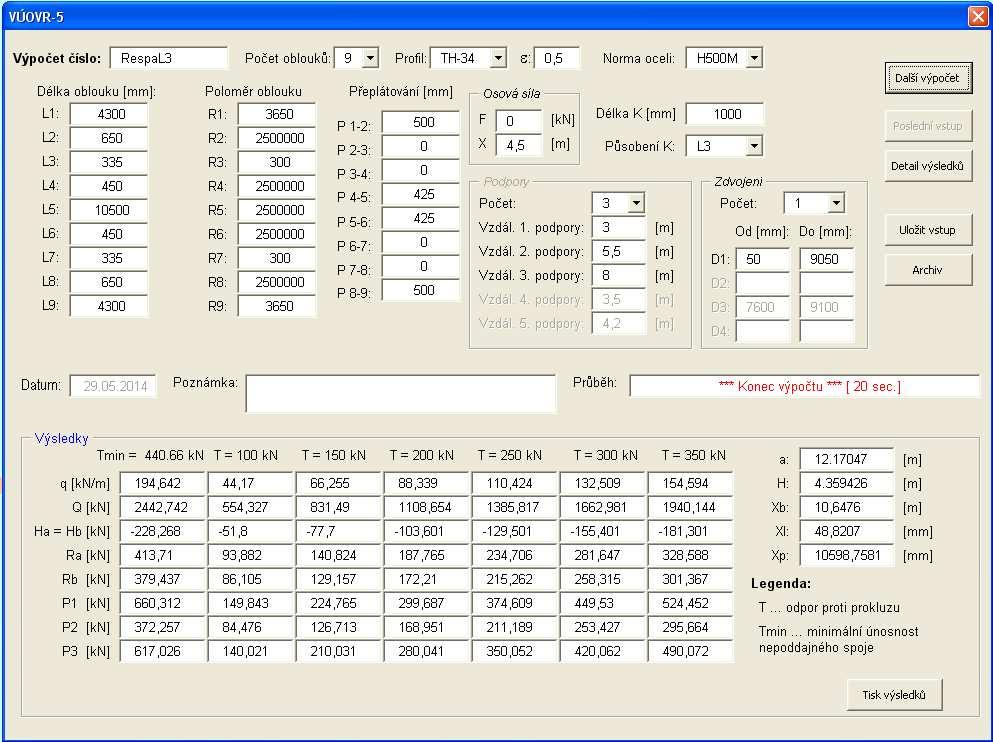Click the Vzdál. 3. podpory field
This screenshot has width=993, height=742.
coord(619,275)
